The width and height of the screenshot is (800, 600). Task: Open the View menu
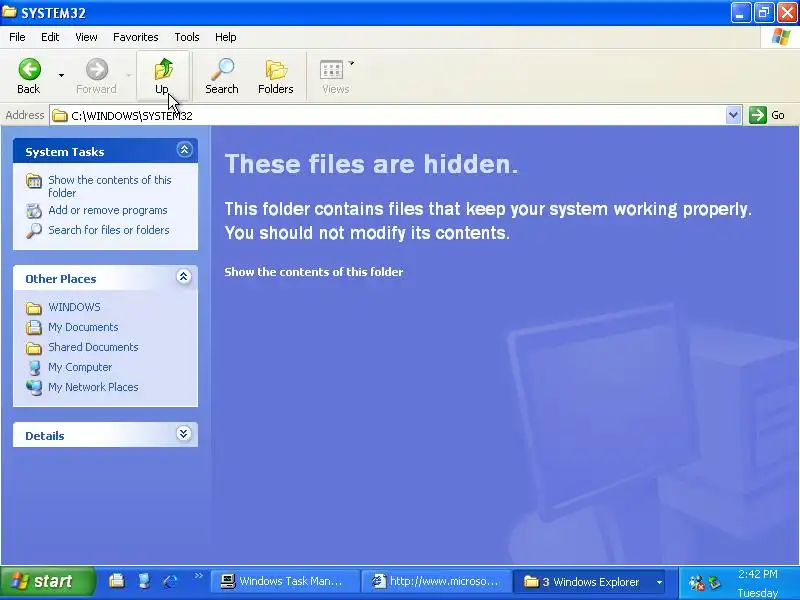click(x=86, y=37)
